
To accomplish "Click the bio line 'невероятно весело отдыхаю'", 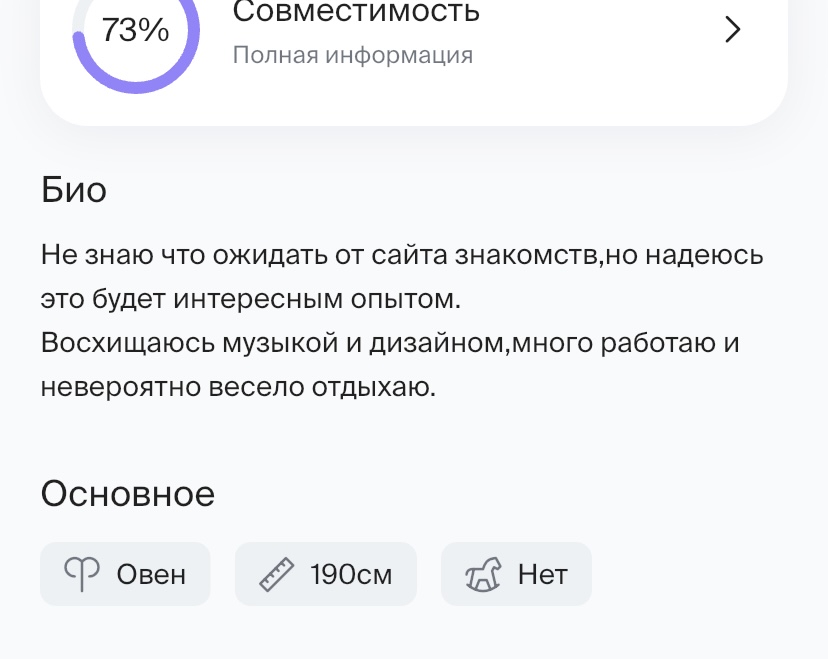I will pyautogui.click(x=239, y=387).
